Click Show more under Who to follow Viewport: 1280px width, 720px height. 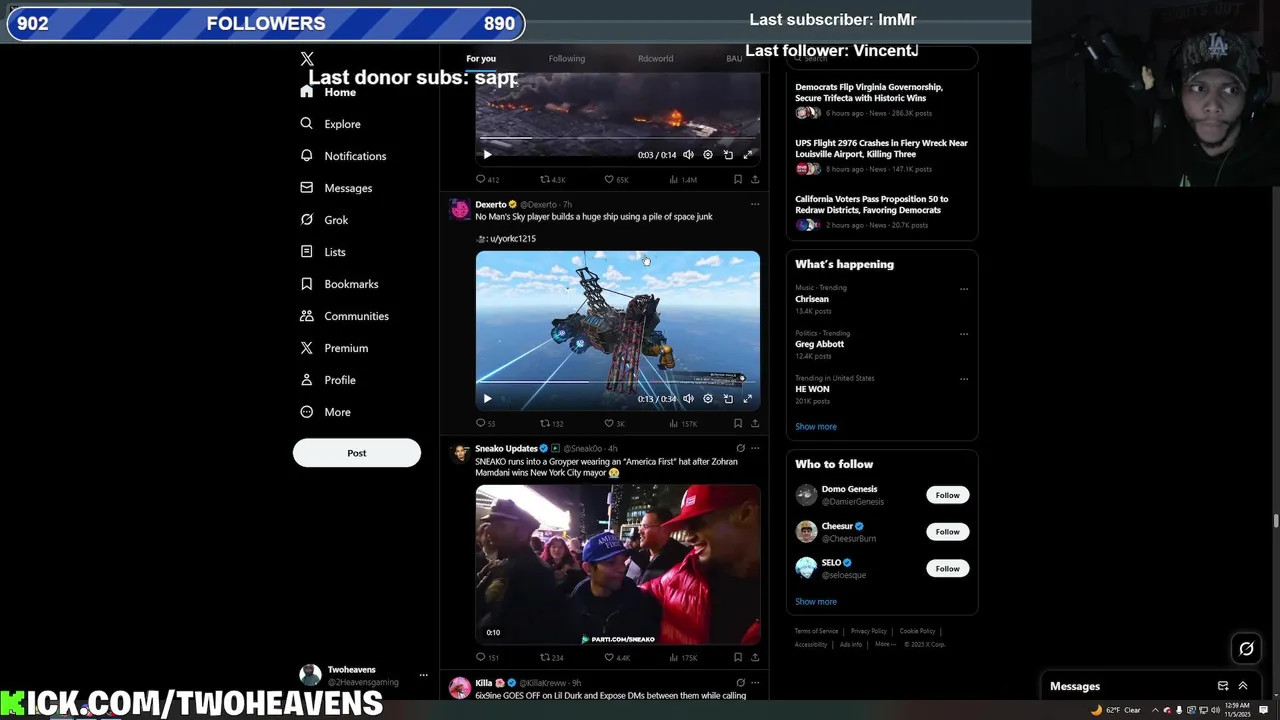tap(816, 602)
